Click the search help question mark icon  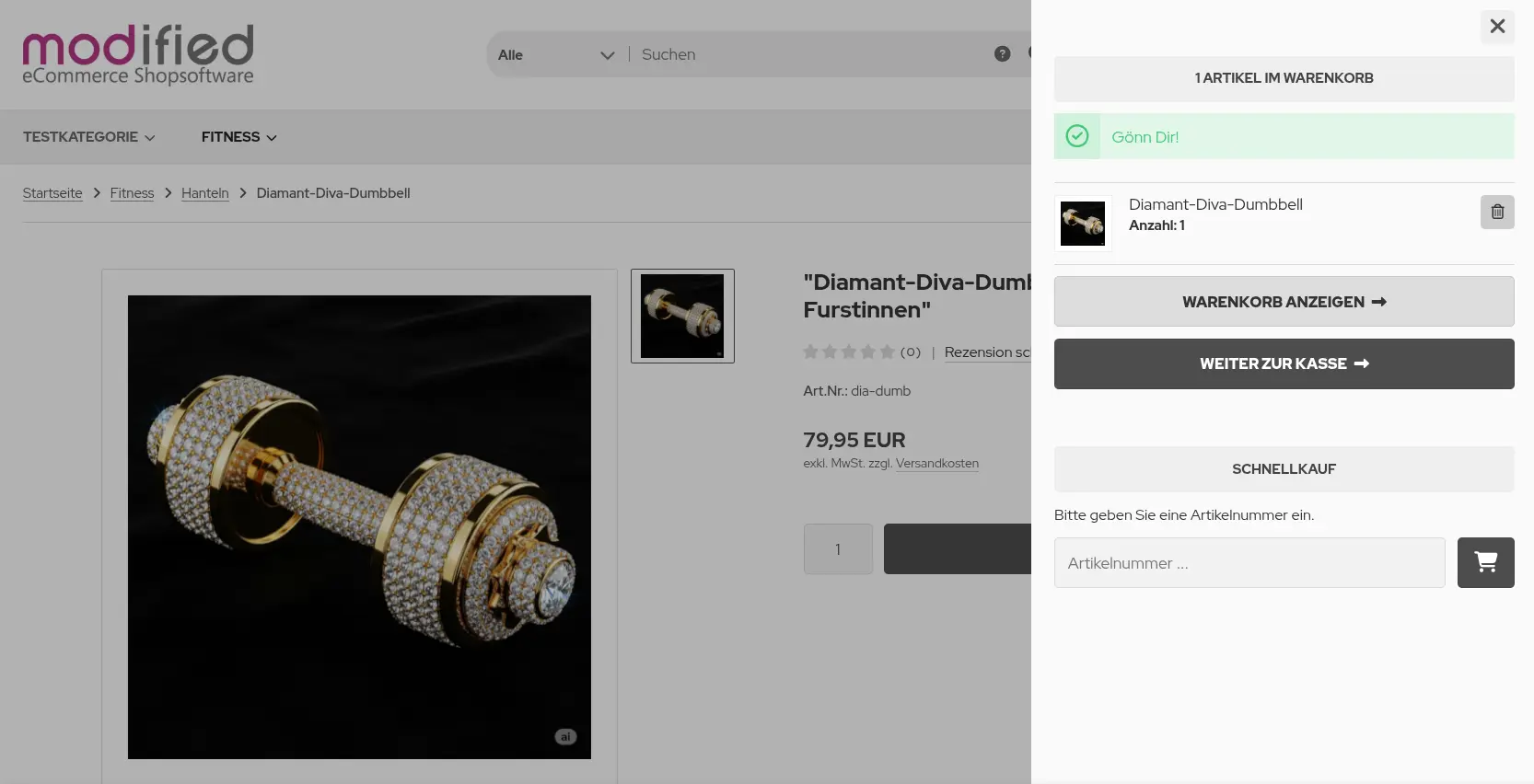pyautogui.click(x=1002, y=54)
